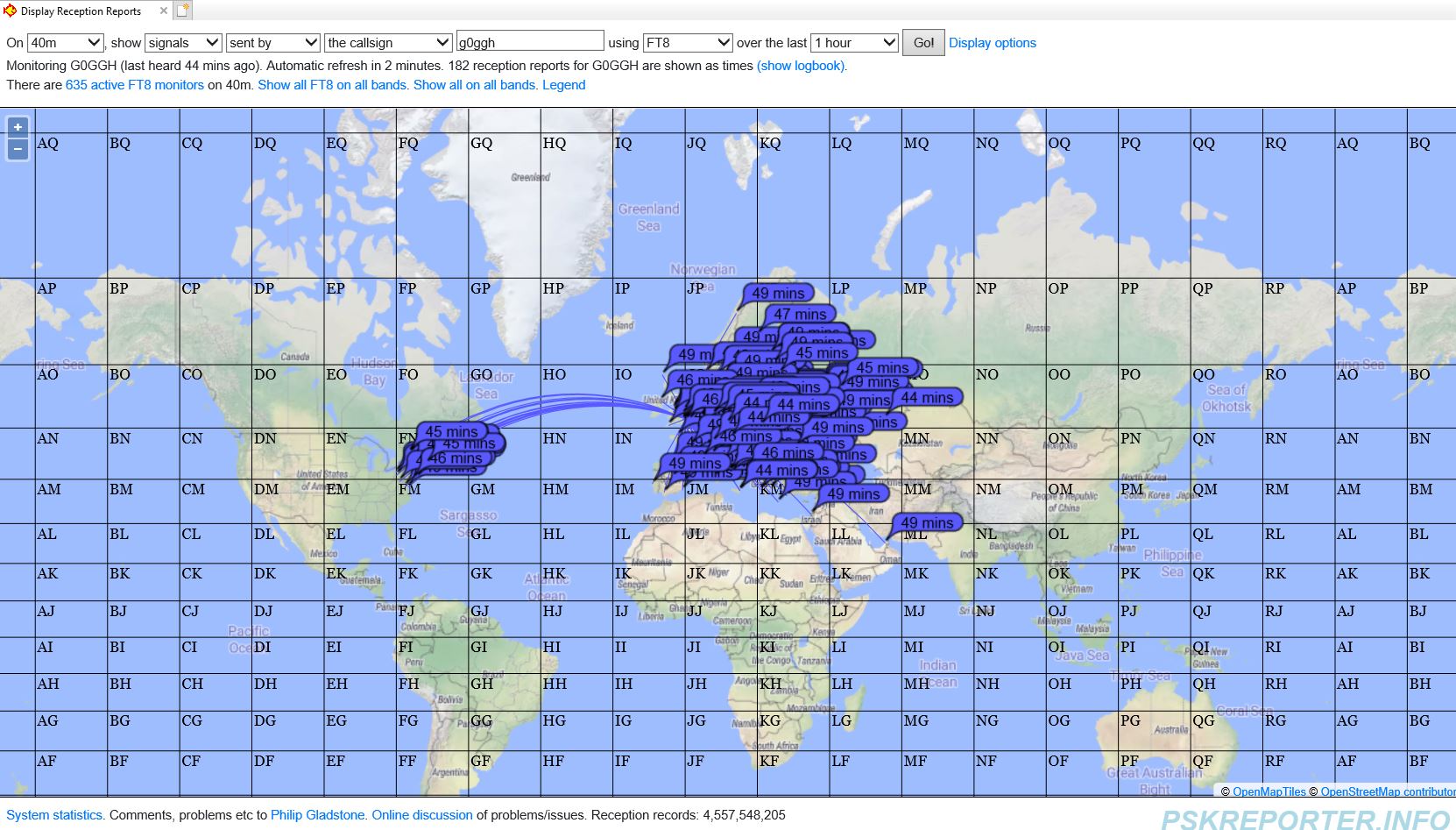Click the 47 mins reception marker
This screenshot has width=1456, height=830.
coord(800,314)
